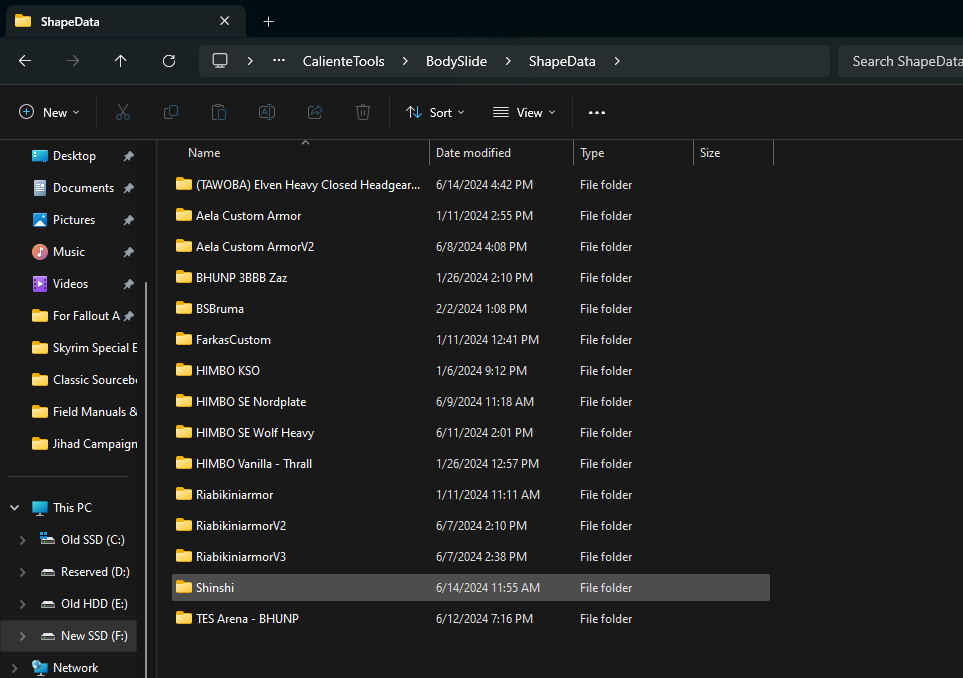The image size is (963, 678).
Task: Show hidden breadcrumb path via ellipsis
Action: 279,61
